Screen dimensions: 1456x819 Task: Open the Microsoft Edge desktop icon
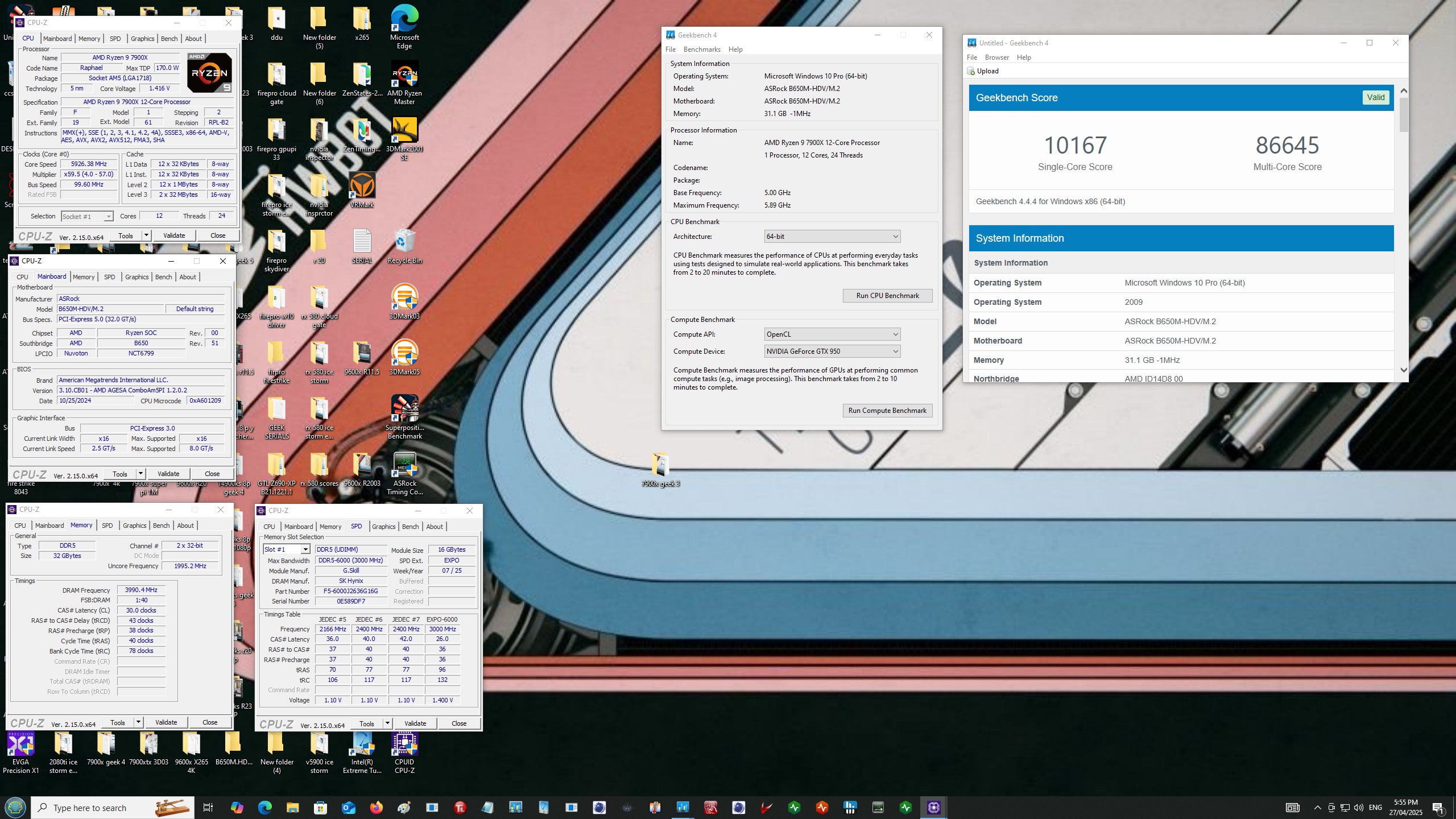coord(404,27)
